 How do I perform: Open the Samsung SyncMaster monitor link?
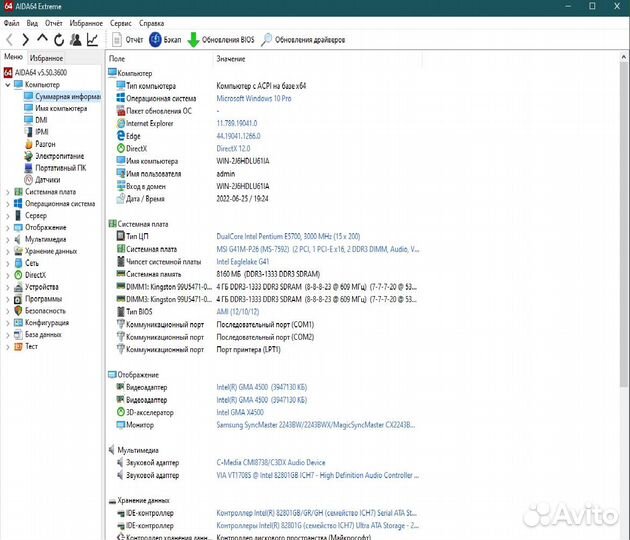(x=316, y=425)
